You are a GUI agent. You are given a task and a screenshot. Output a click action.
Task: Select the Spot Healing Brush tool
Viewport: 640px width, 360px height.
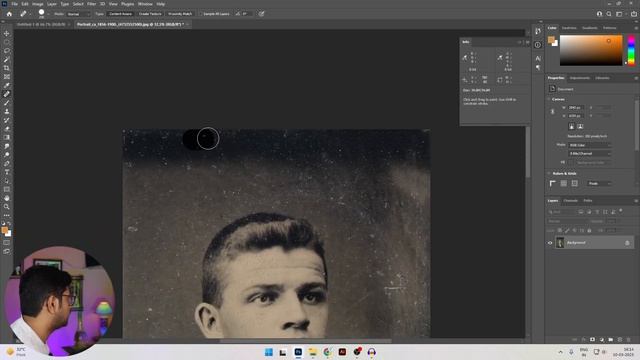click(x=7, y=94)
